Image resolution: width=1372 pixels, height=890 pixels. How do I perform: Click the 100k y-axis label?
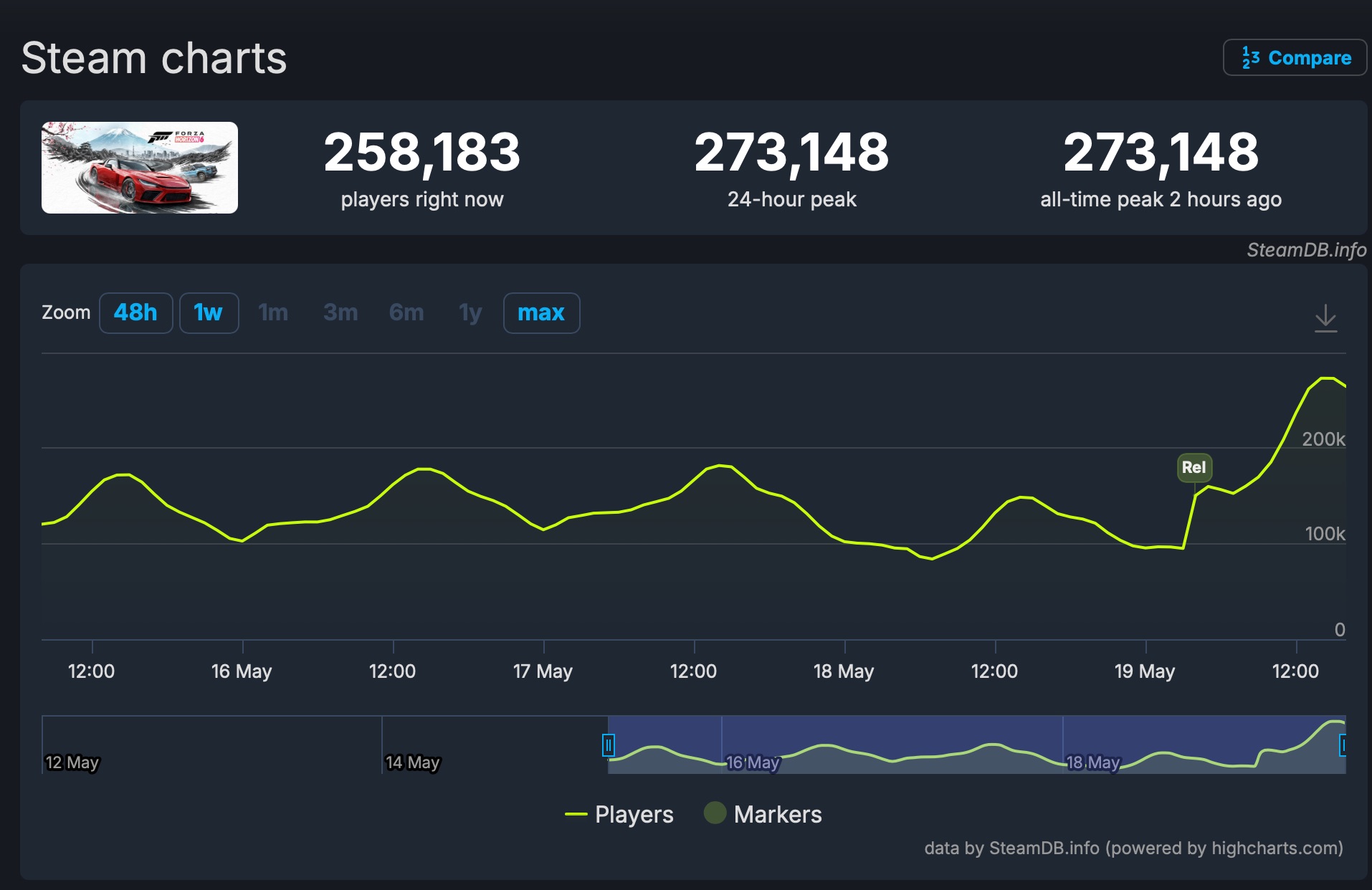1325,534
